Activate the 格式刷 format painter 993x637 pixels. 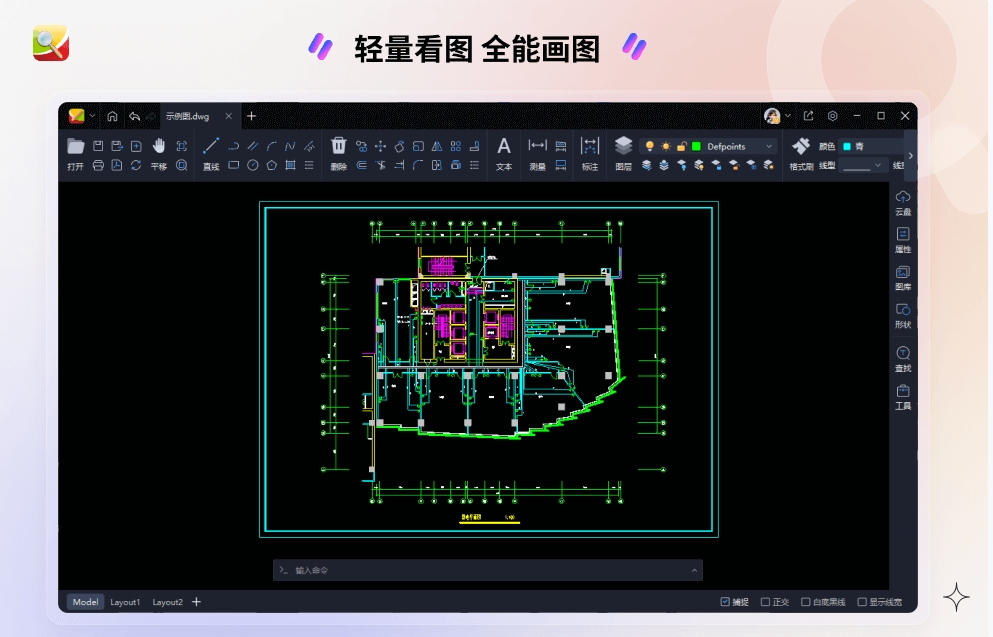(x=801, y=157)
